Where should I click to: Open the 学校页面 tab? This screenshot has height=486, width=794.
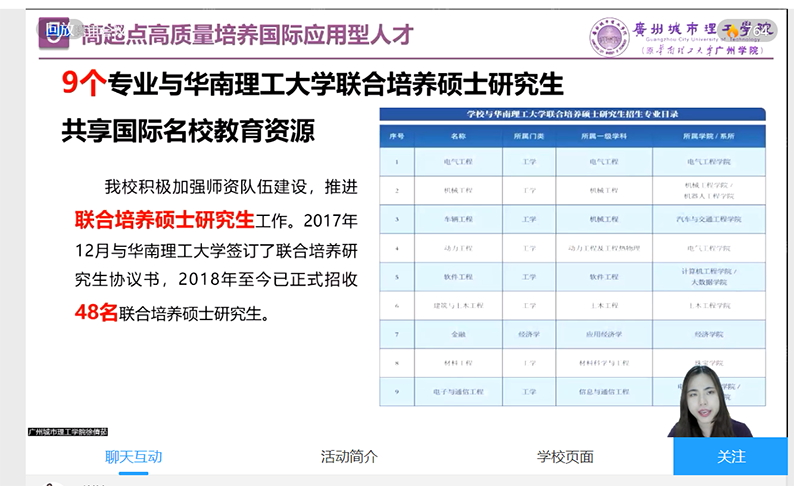coord(565,457)
